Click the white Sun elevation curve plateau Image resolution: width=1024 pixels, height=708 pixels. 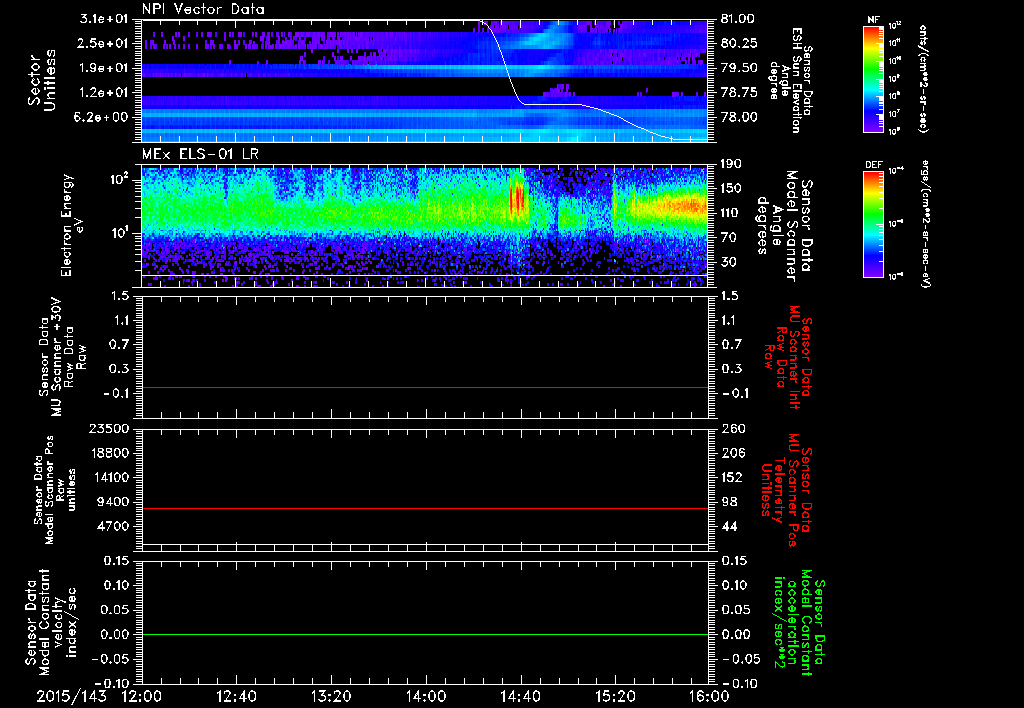point(552,104)
